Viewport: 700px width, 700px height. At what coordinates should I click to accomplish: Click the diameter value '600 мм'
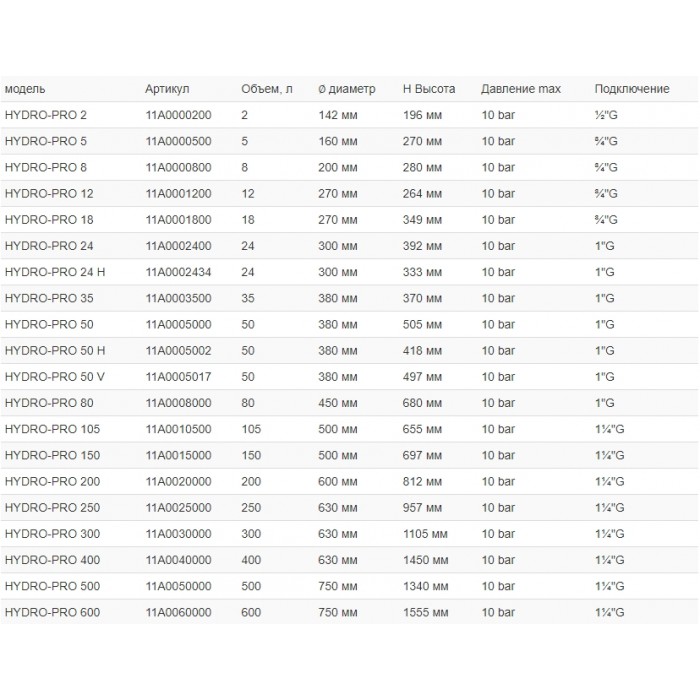338,482
